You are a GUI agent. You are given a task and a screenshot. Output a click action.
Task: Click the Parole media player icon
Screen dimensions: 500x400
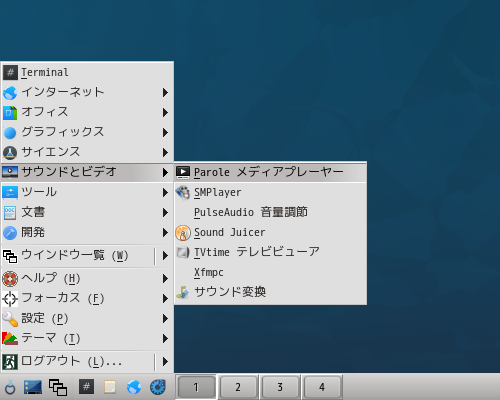[x=183, y=172]
